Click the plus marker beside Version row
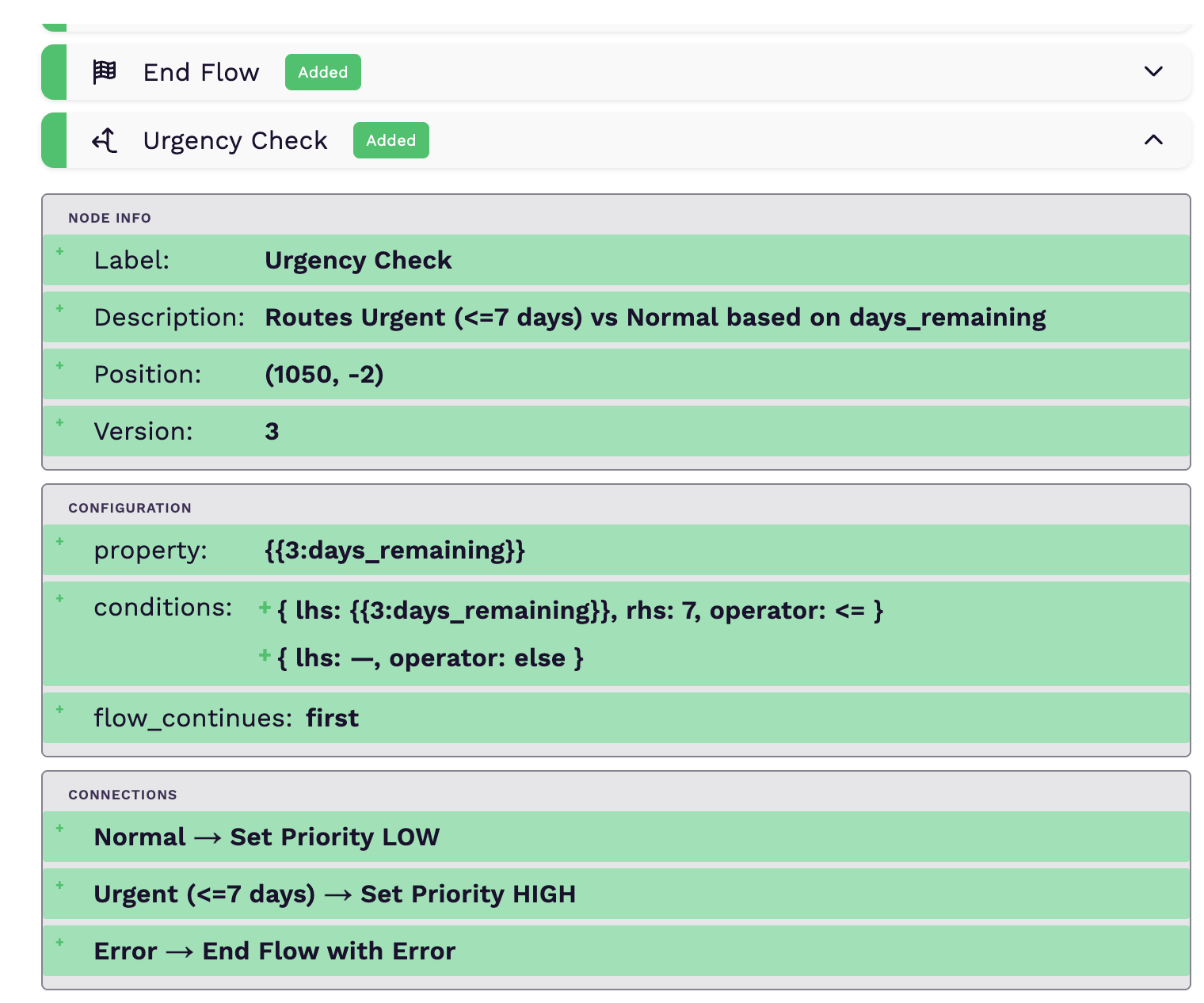 coord(59,423)
